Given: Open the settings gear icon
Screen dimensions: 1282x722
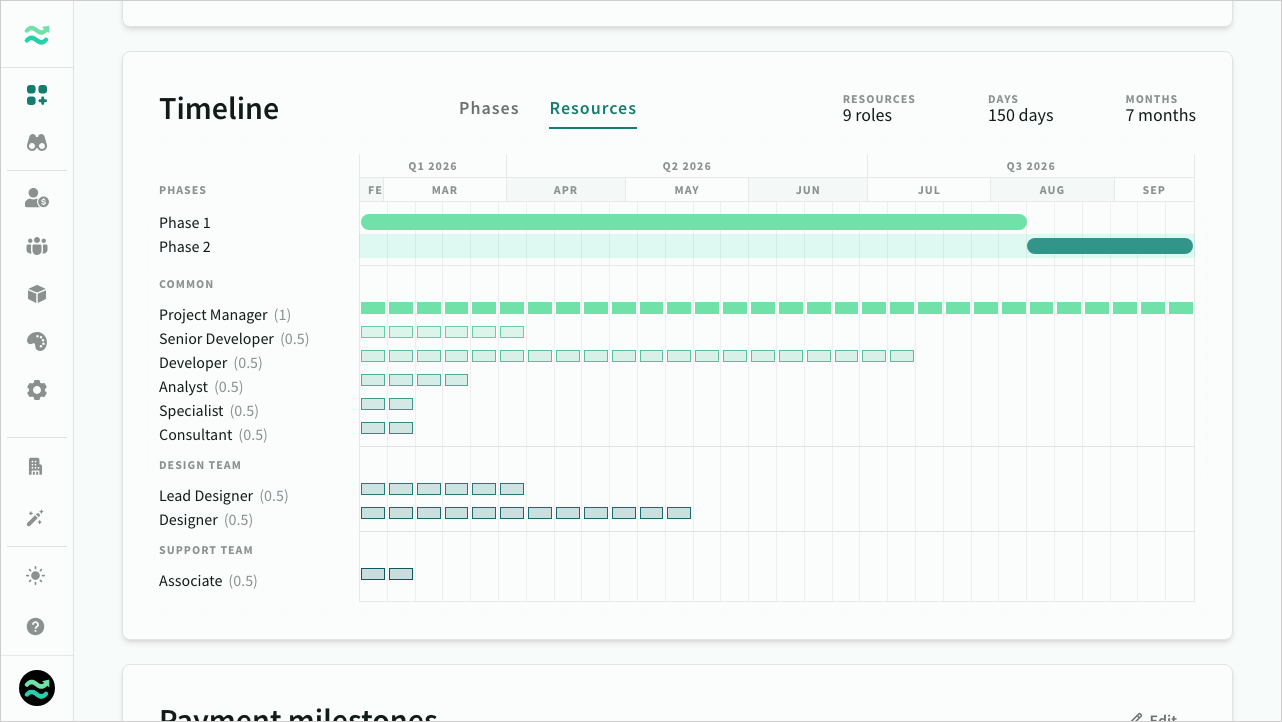Looking at the screenshot, I should [x=37, y=390].
